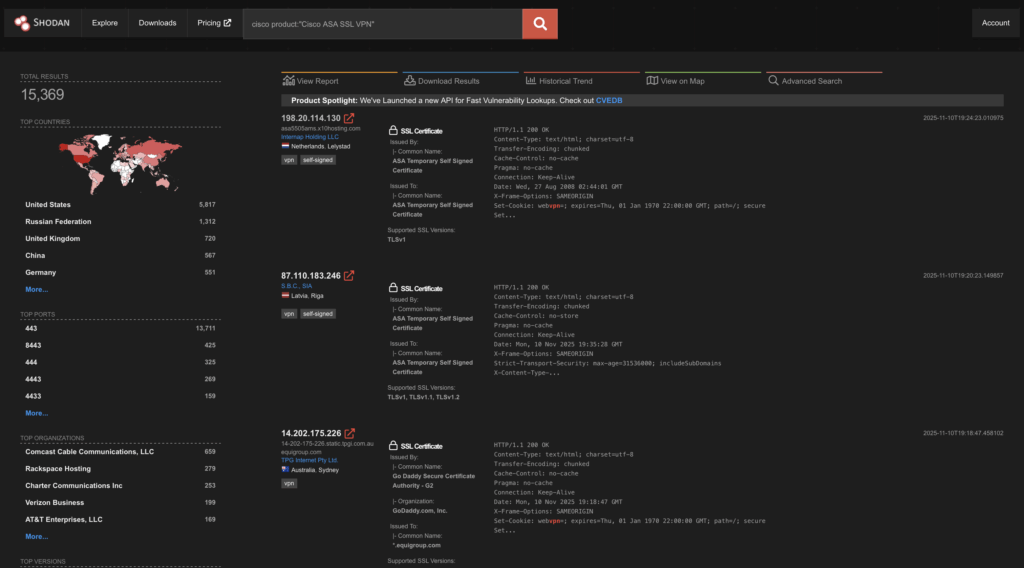
Task: Open the Explore menu item
Action: point(105,23)
